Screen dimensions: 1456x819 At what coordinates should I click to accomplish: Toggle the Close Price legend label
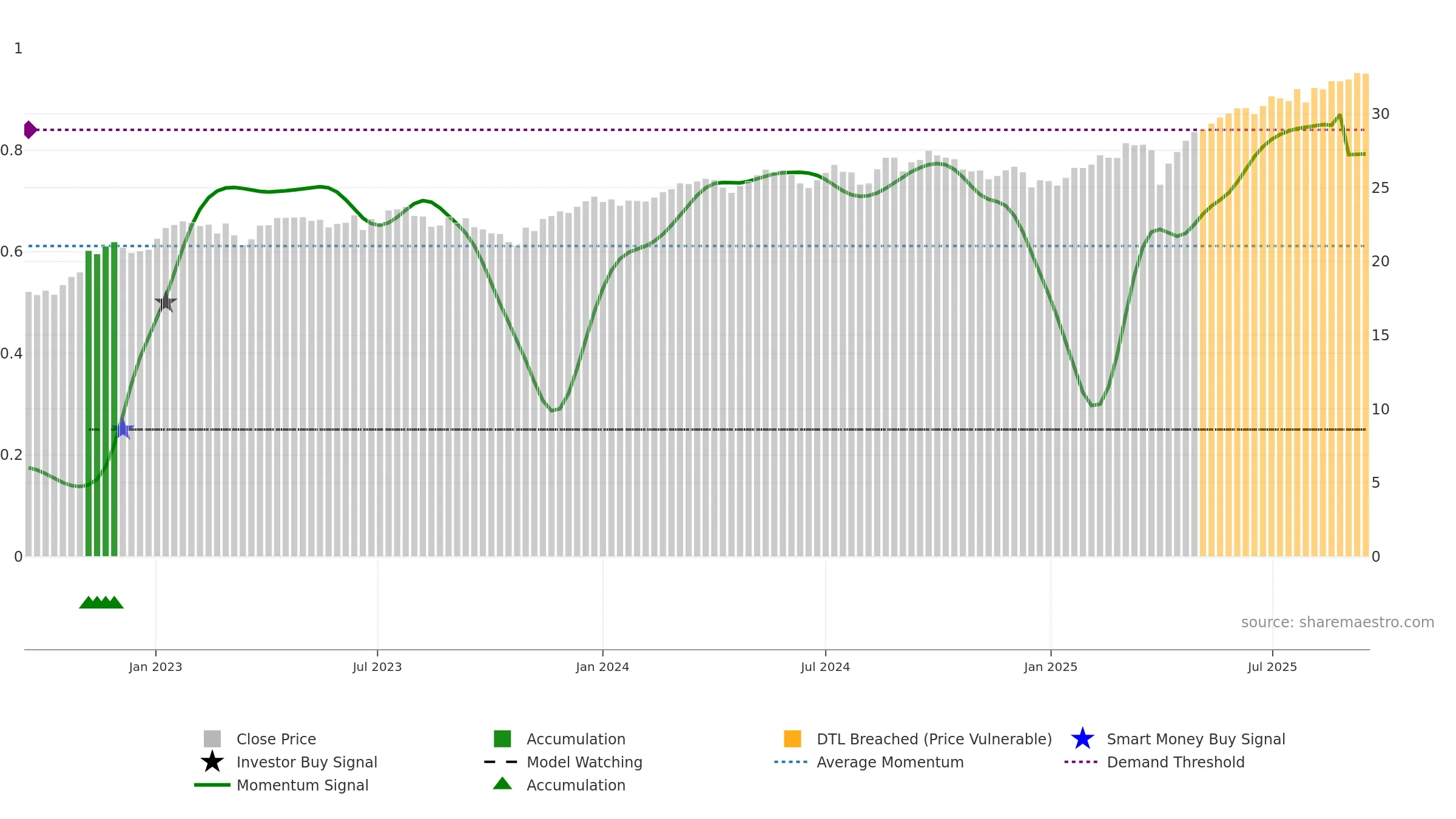[x=276, y=739]
